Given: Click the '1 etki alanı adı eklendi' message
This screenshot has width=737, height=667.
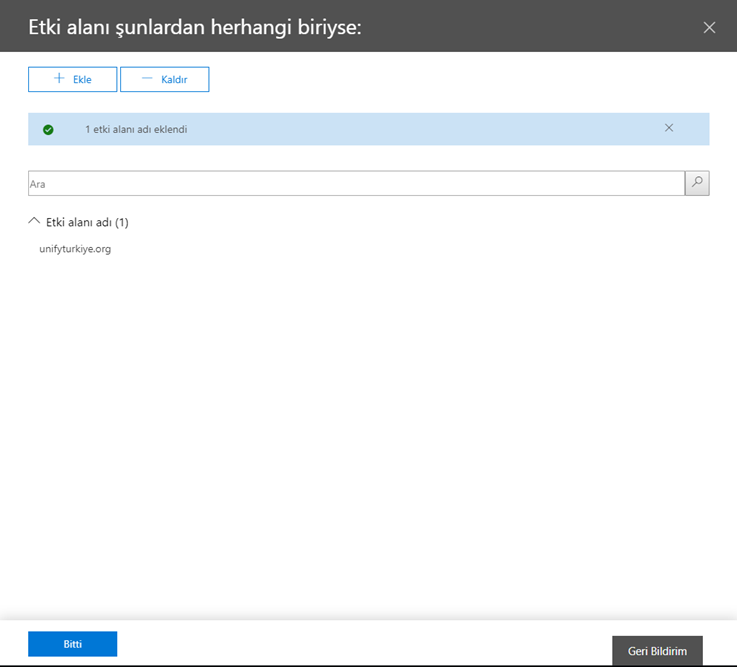Looking at the screenshot, I should tap(136, 129).
